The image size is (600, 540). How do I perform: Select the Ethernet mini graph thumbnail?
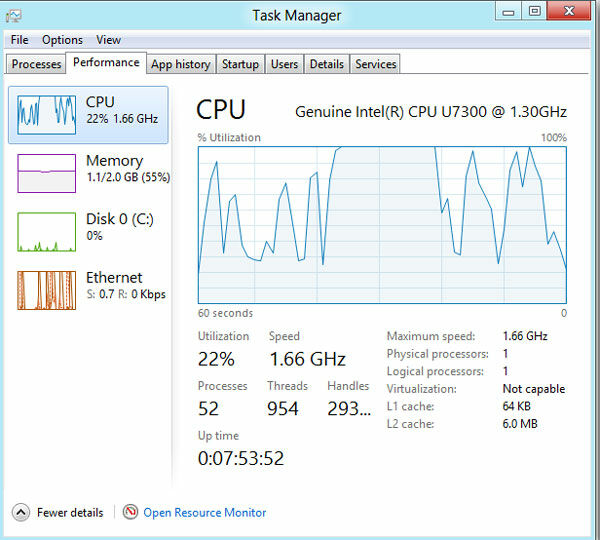tap(47, 290)
